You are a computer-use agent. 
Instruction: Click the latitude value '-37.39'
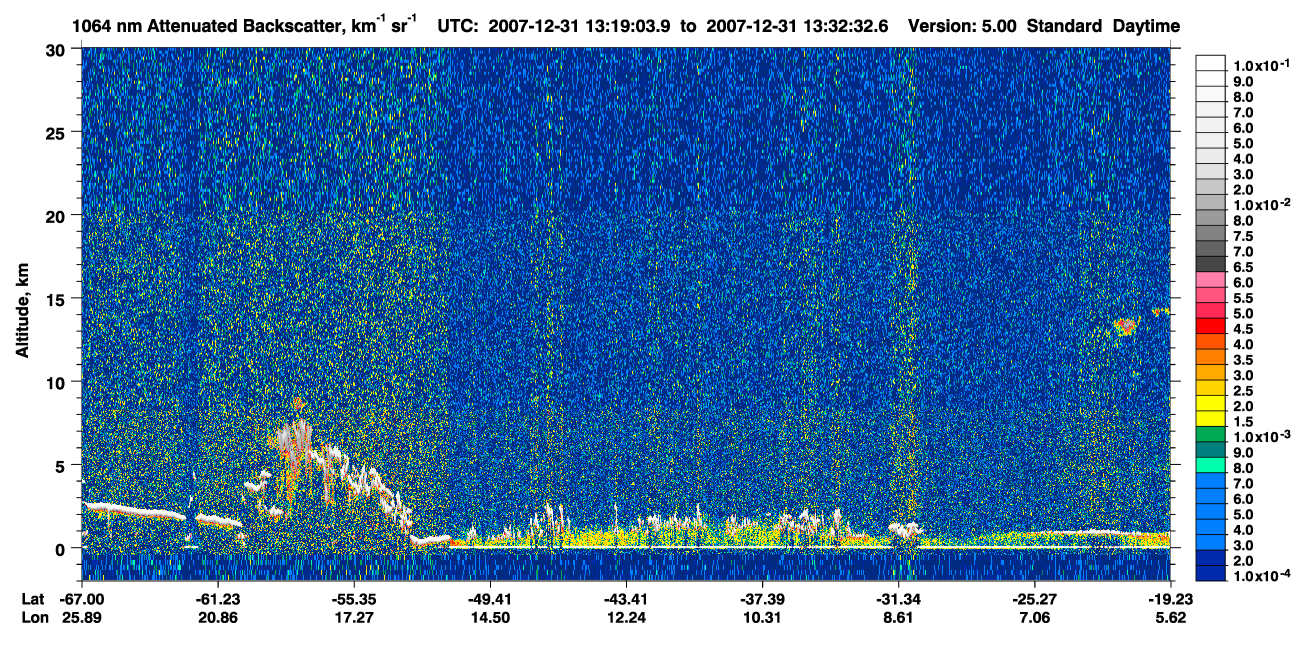point(762,599)
